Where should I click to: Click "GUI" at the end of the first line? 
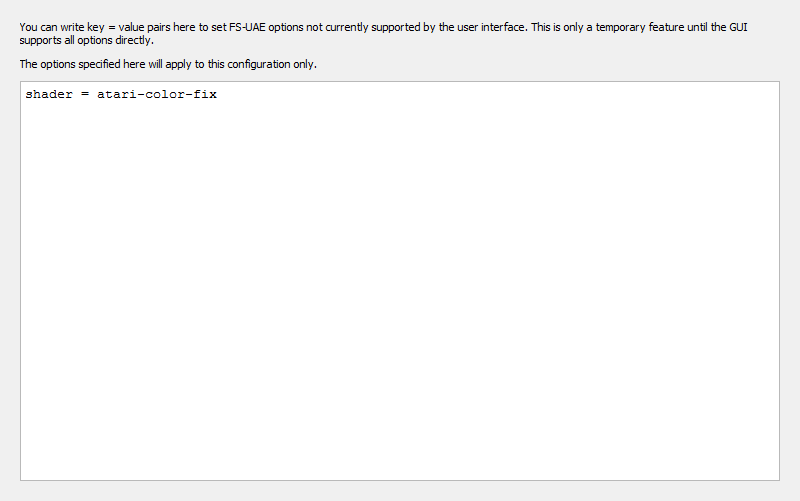(x=738, y=27)
